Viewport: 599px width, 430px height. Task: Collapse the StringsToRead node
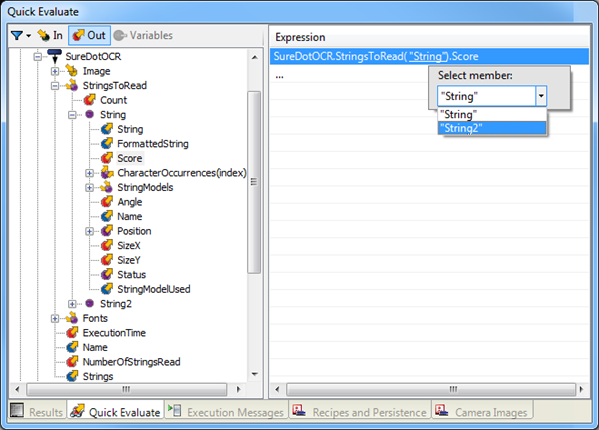coord(55,86)
